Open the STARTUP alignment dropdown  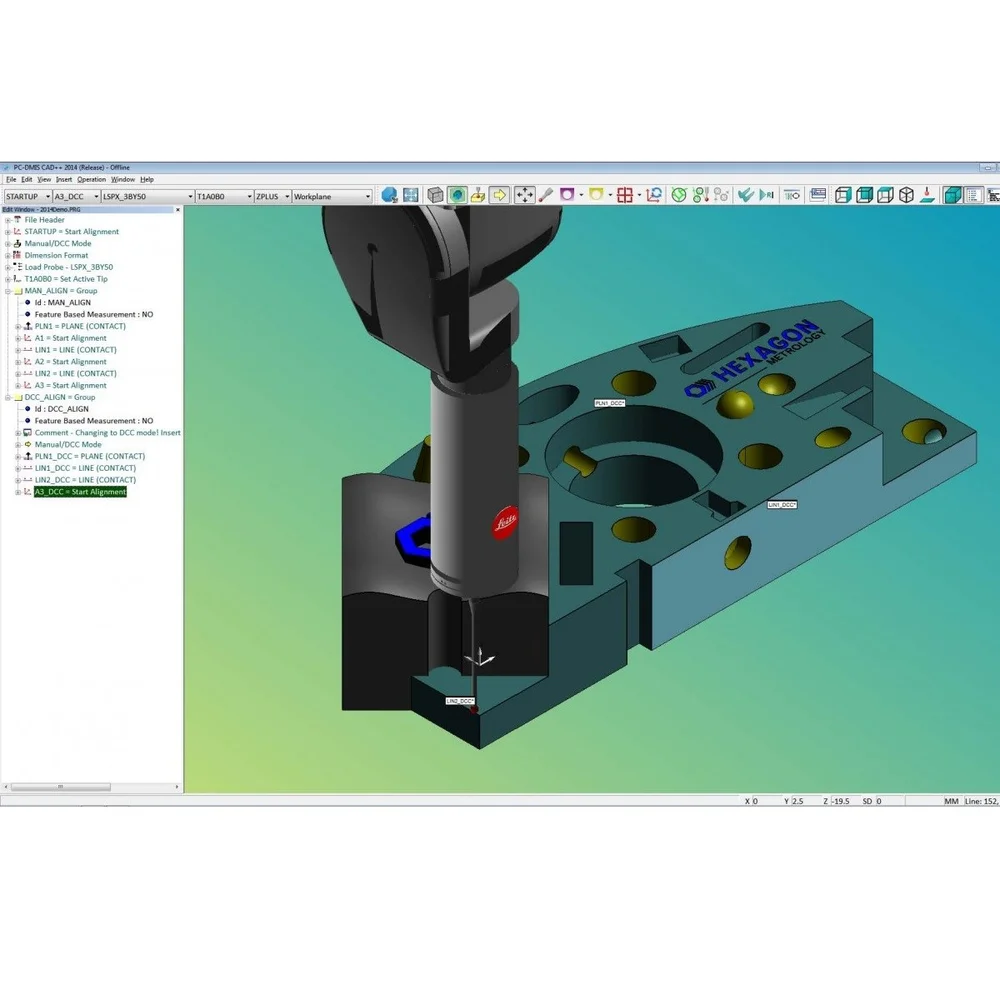(47, 196)
